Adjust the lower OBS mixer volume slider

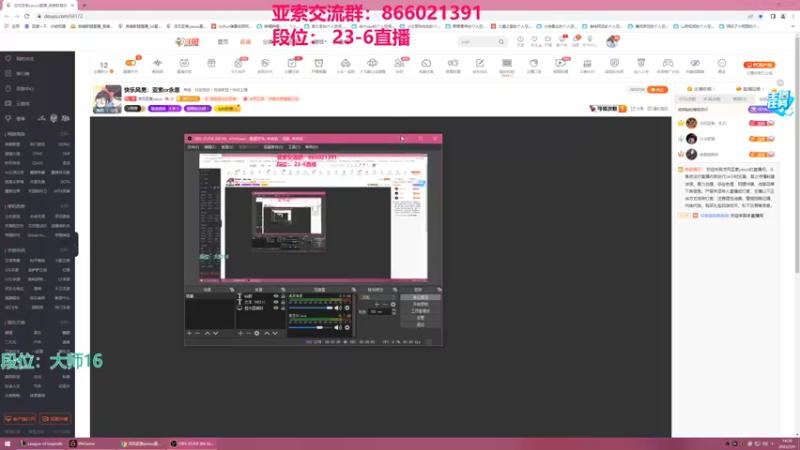pyautogui.click(x=311, y=328)
